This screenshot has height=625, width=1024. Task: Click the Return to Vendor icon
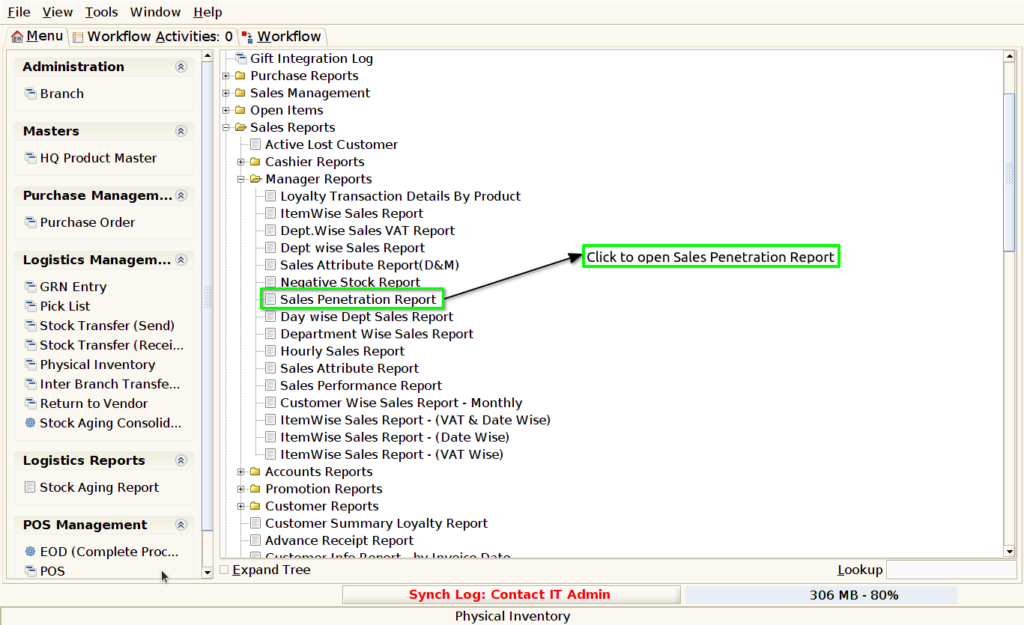pyautogui.click(x=30, y=403)
